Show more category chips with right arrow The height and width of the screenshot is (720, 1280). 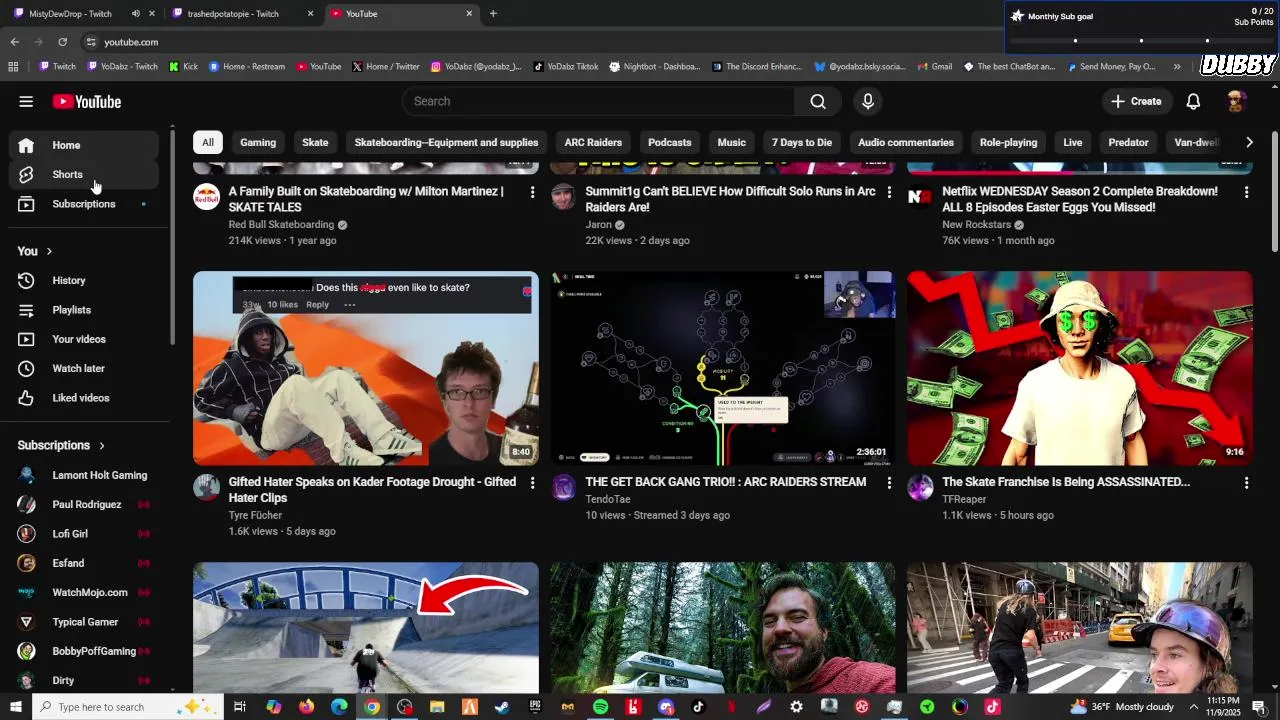[x=1249, y=142]
